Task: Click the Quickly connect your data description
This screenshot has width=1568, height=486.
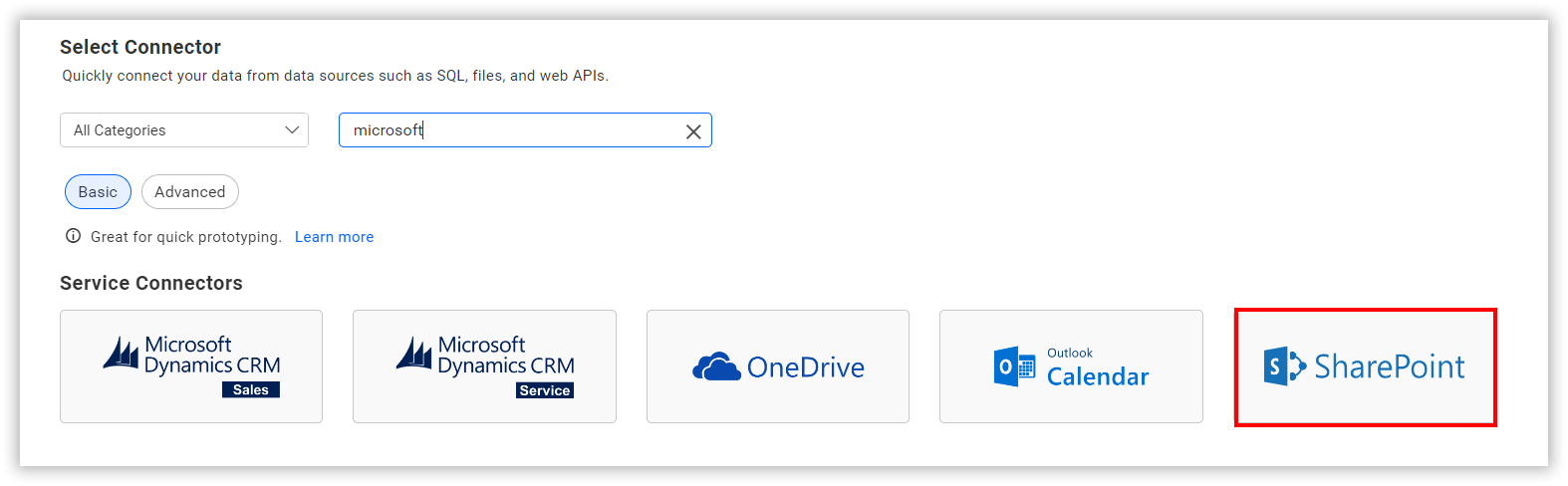Action: (x=335, y=76)
